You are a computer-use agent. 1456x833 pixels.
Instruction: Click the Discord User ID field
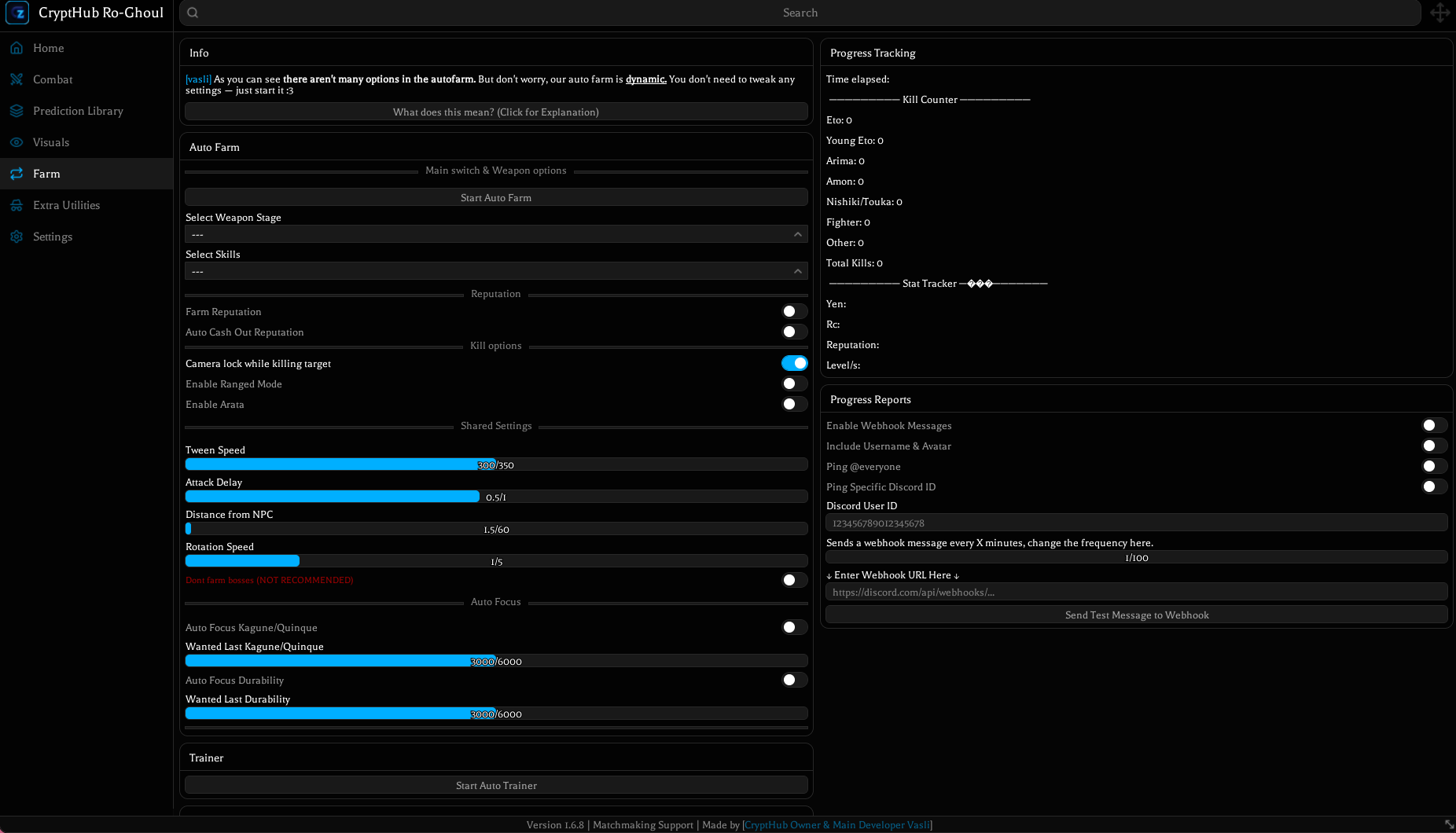point(1137,523)
